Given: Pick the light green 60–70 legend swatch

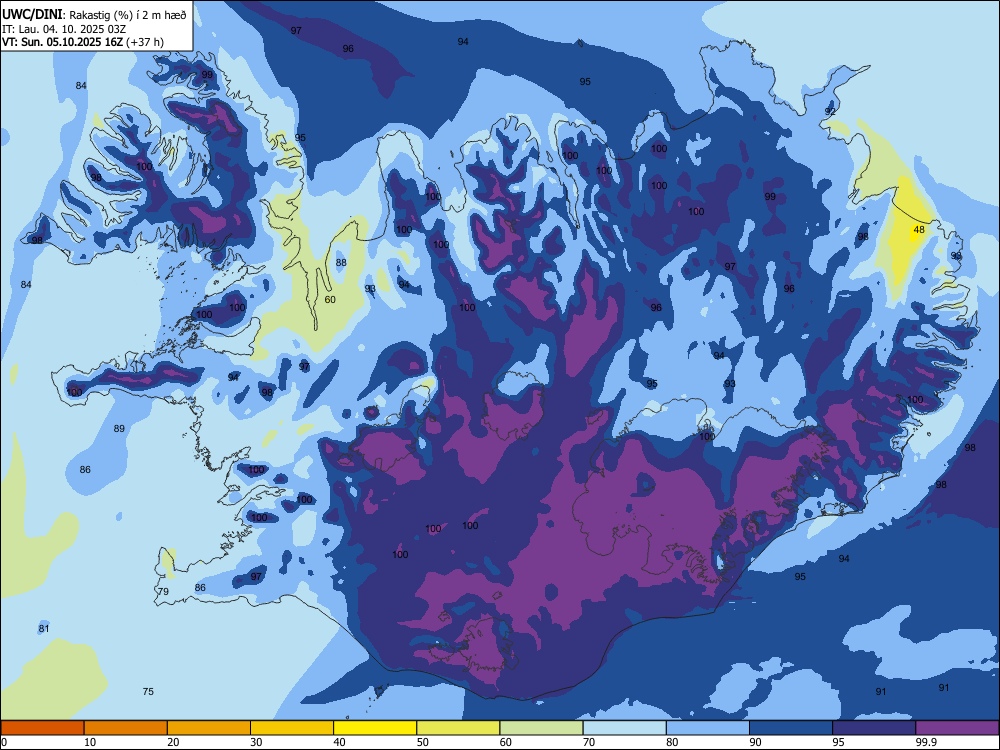Looking at the screenshot, I should coord(541,728).
